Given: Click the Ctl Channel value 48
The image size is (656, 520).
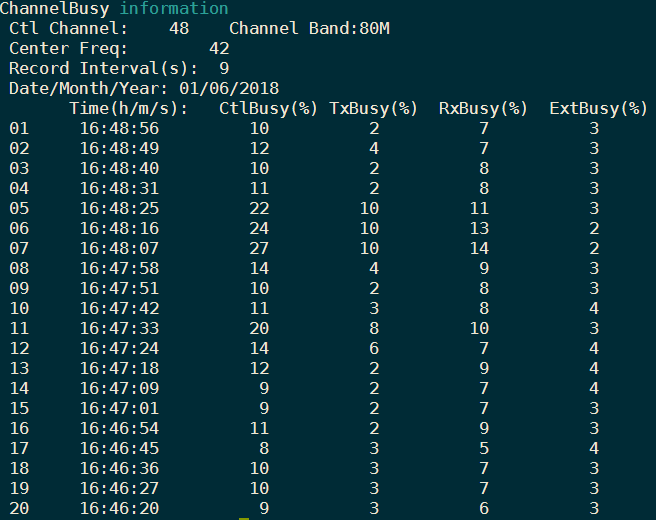Looking at the screenshot, I should click(179, 28).
